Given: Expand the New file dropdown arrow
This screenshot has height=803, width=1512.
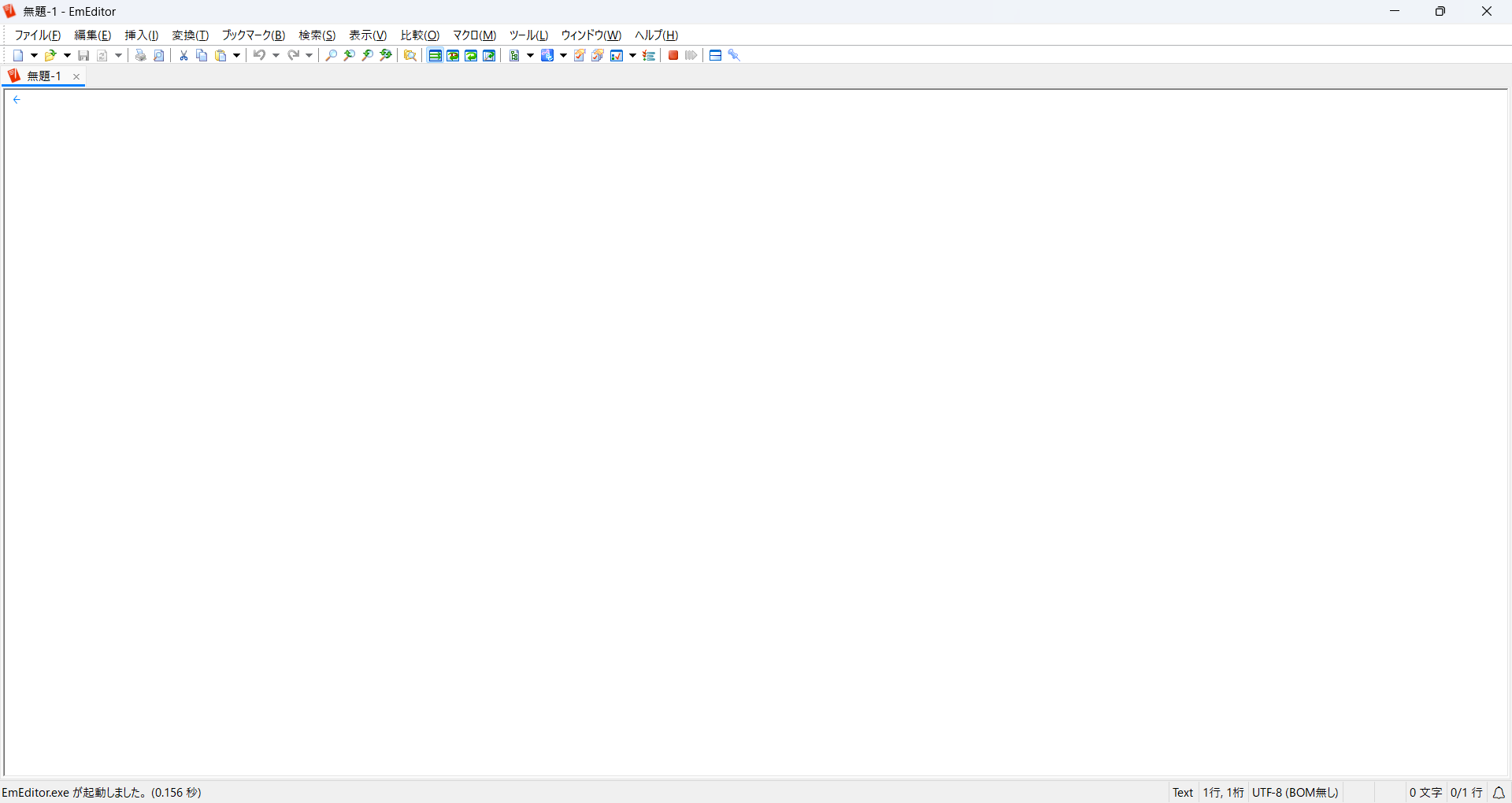Looking at the screenshot, I should pyautogui.click(x=34, y=56).
